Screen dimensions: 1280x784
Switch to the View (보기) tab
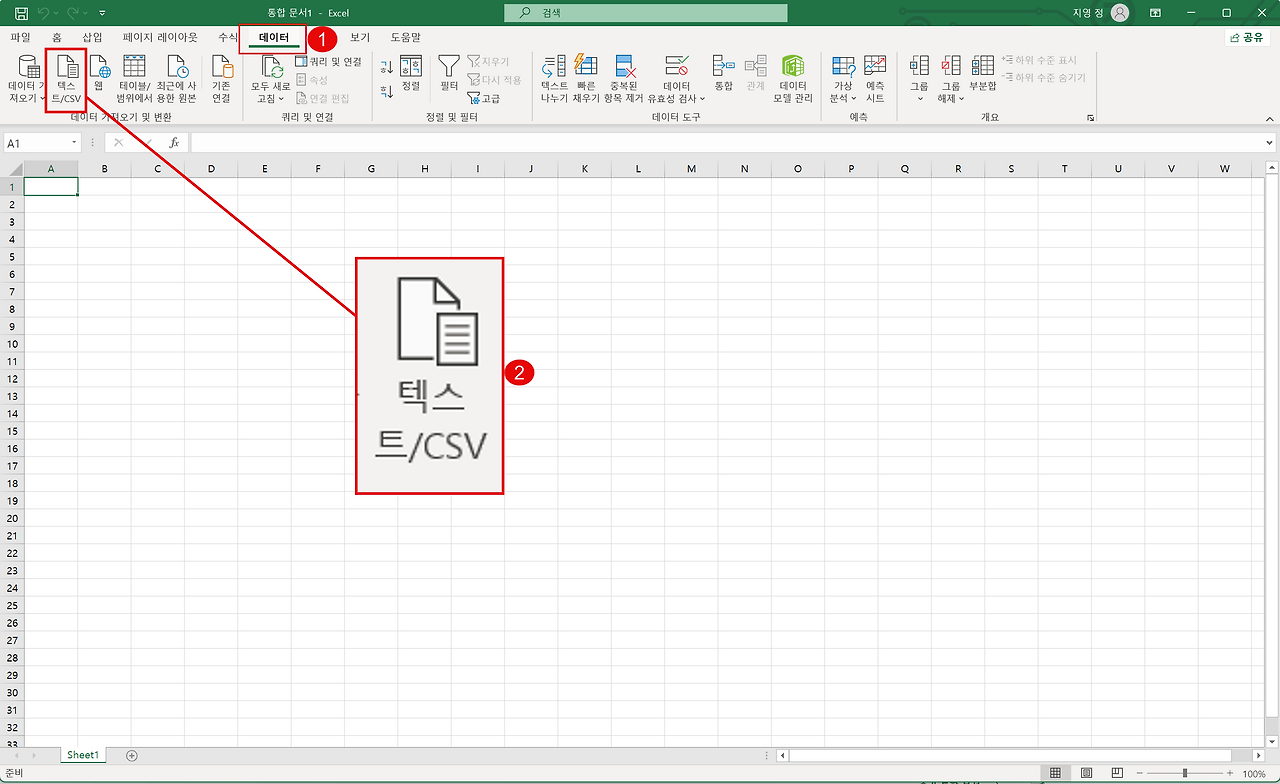360,37
